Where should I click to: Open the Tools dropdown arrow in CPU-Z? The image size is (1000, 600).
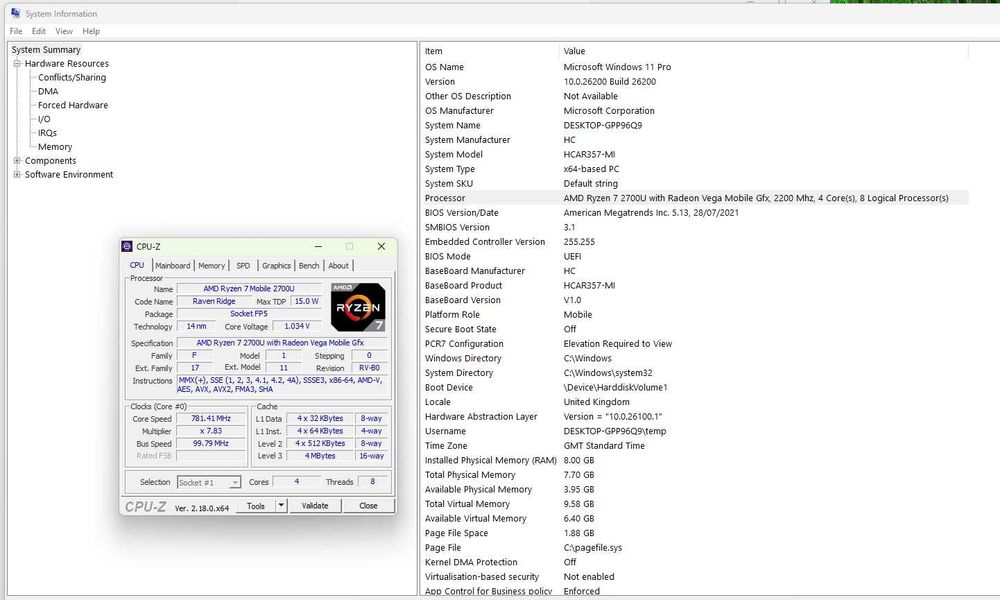pyautogui.click(x=281, y=506)
